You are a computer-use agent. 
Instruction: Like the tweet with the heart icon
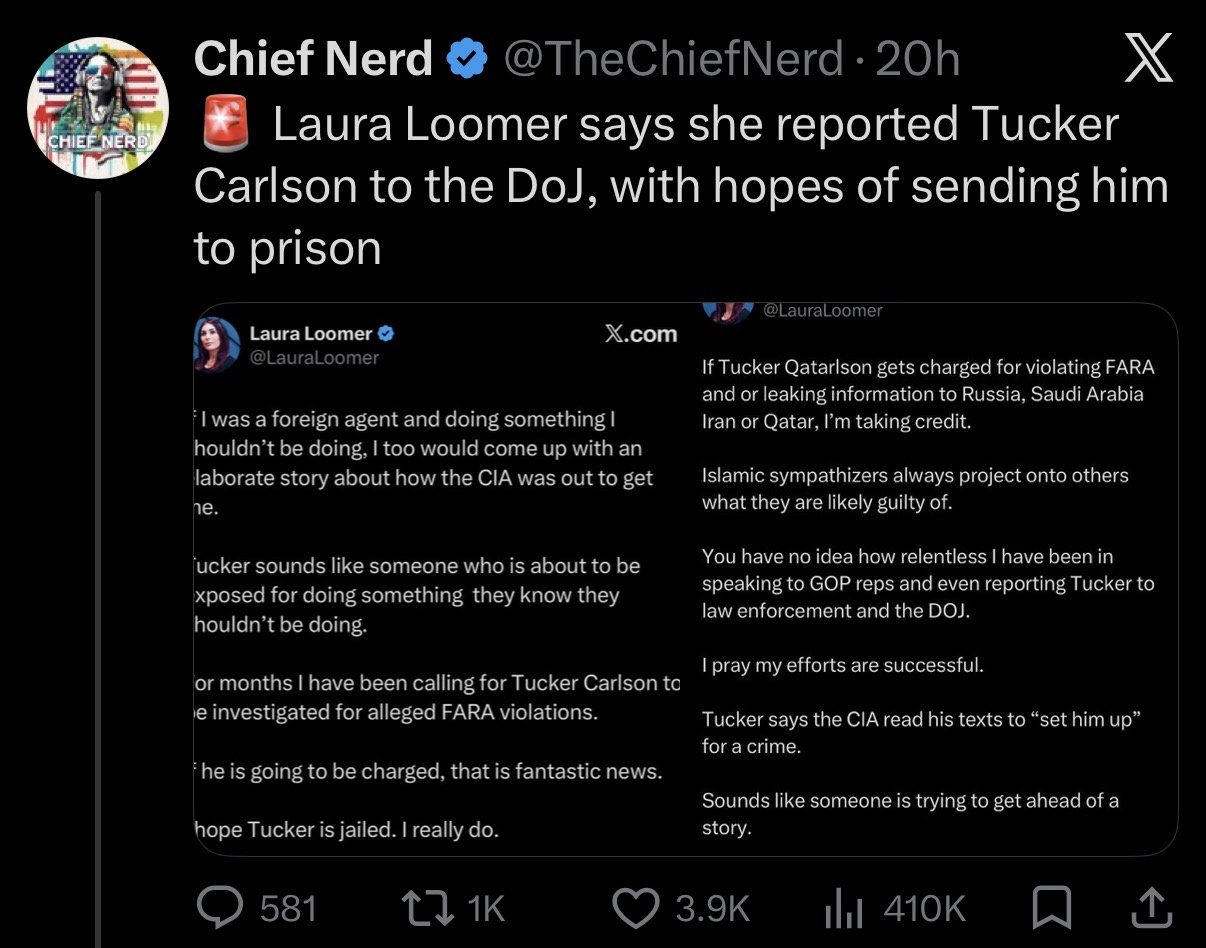coord(637,907)
